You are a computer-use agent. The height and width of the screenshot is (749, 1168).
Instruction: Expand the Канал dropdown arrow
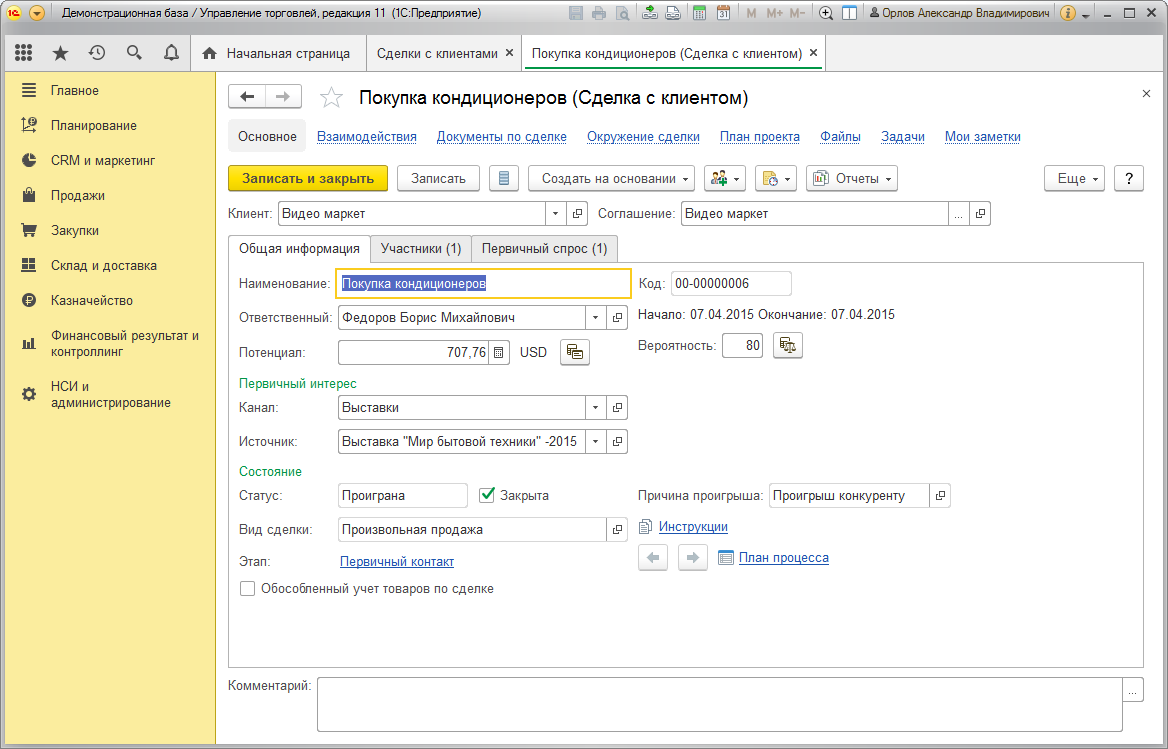pyautogui.click(x=596, y=408)
